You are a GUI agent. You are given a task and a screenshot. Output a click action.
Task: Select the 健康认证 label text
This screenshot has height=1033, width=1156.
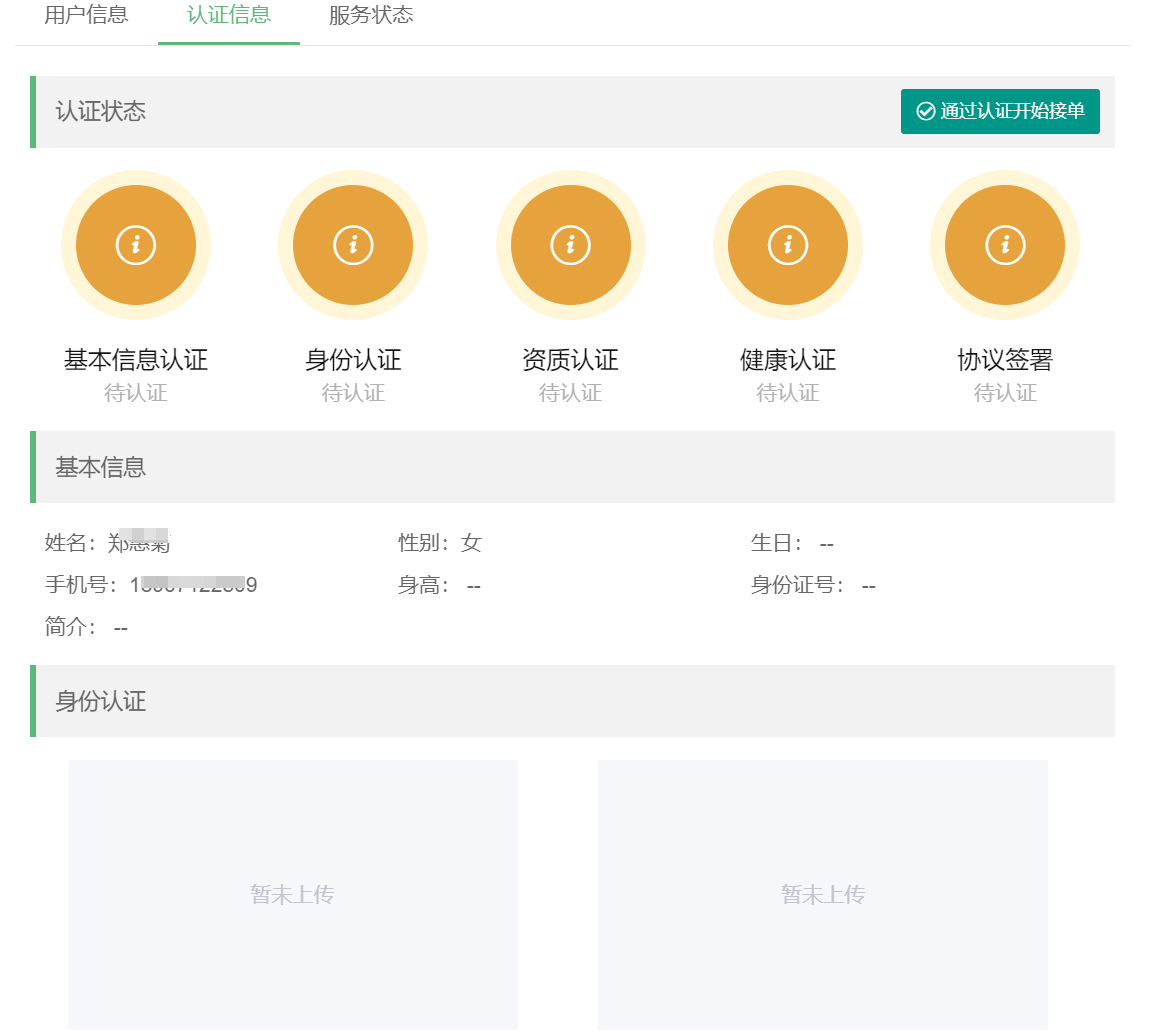pos(787,360)
